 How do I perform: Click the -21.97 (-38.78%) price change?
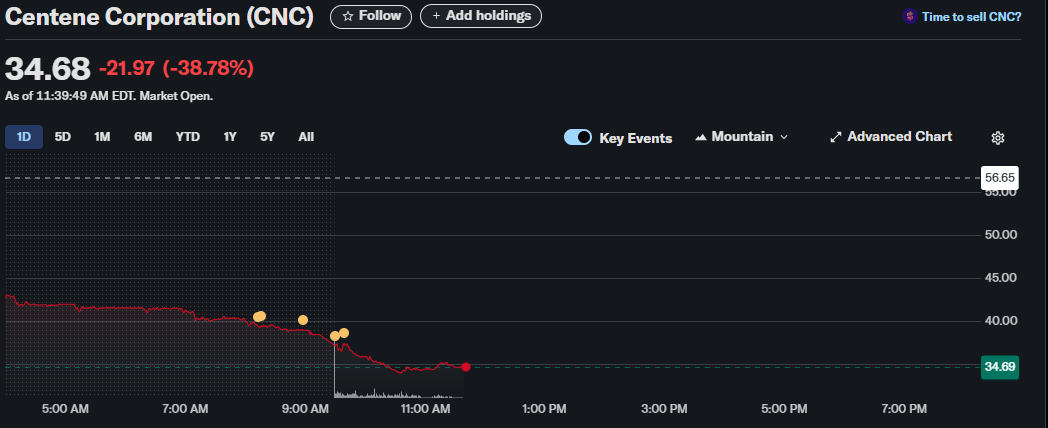coord(176,68)
